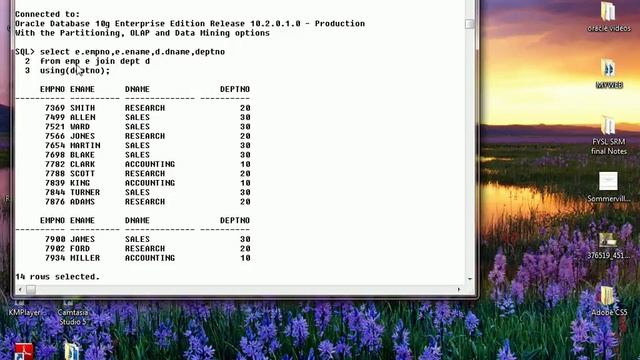Click the first EMPNO column header
This screenshot has height=360, width=640.
[x=52, y=89]
